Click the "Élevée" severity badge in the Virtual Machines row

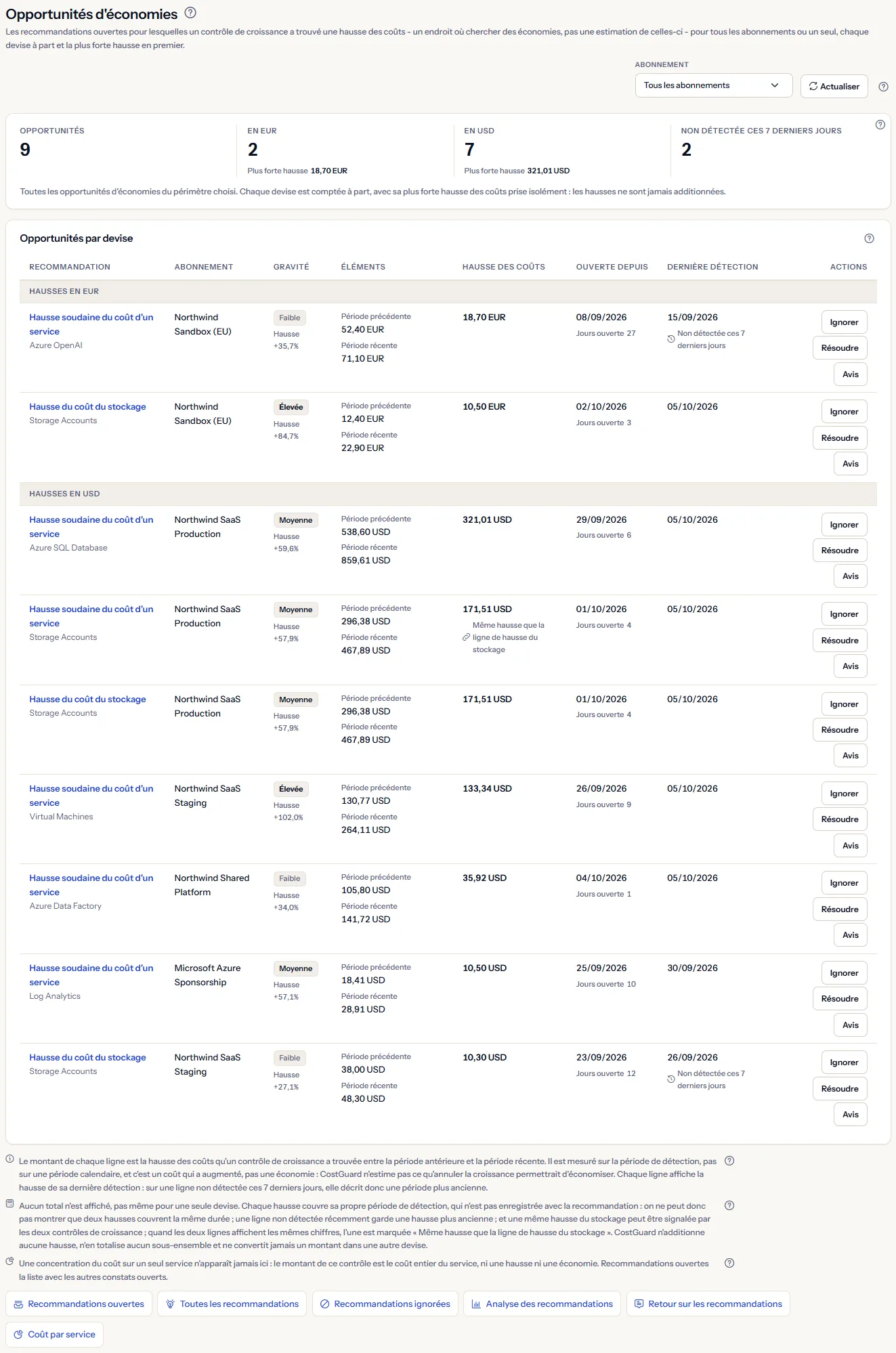coord(291,789)
